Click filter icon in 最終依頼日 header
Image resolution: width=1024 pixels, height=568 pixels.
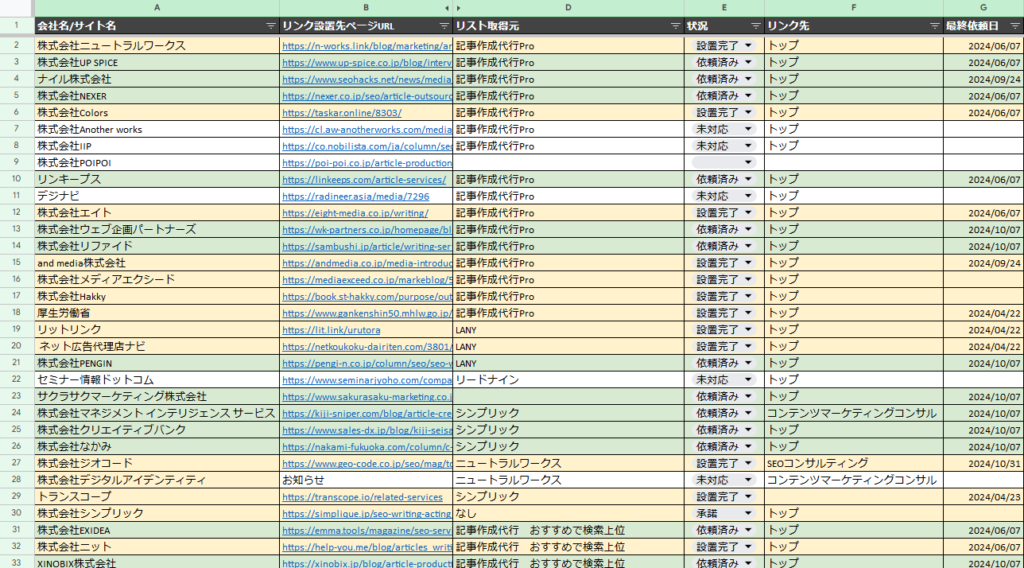[x=1015, y=25]
